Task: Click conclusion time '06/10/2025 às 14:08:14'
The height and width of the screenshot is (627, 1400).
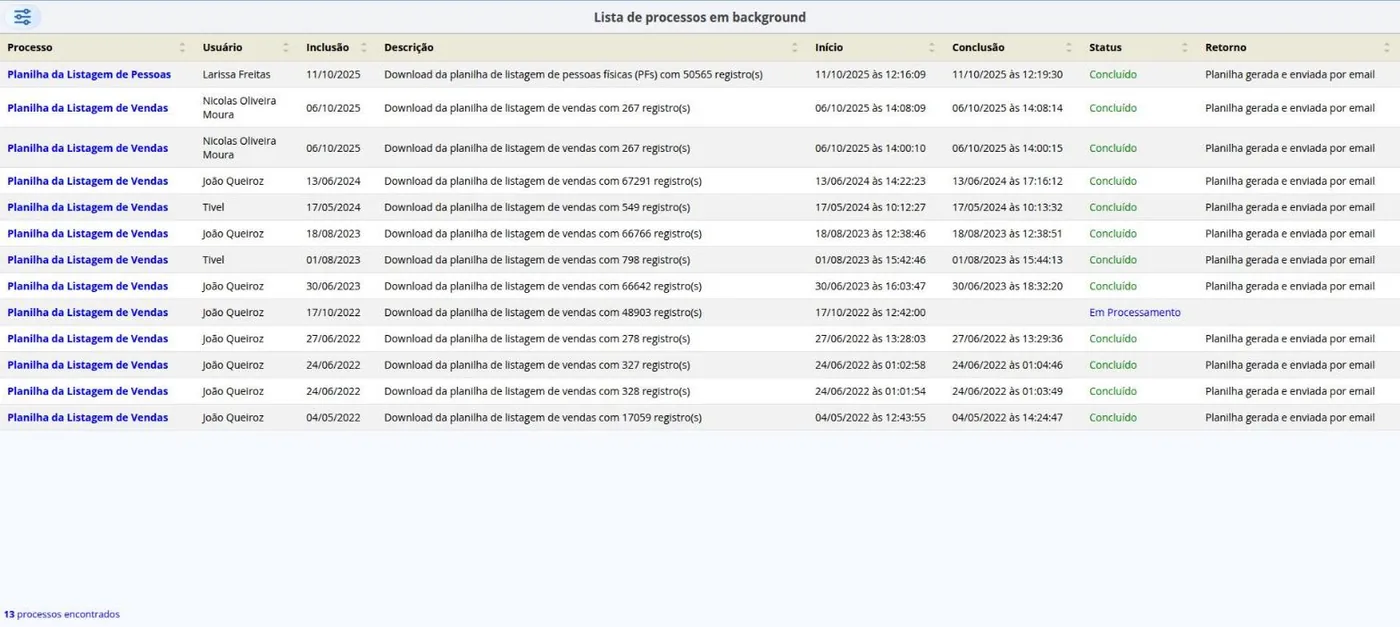Action: tap(1007, 108)
